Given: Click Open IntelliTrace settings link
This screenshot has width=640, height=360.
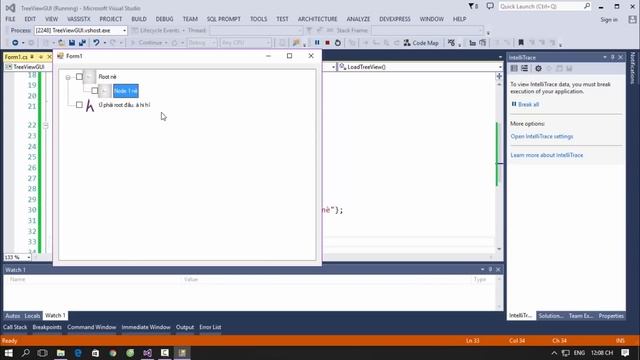Looking at the screenshot, I should click(542, 136).
